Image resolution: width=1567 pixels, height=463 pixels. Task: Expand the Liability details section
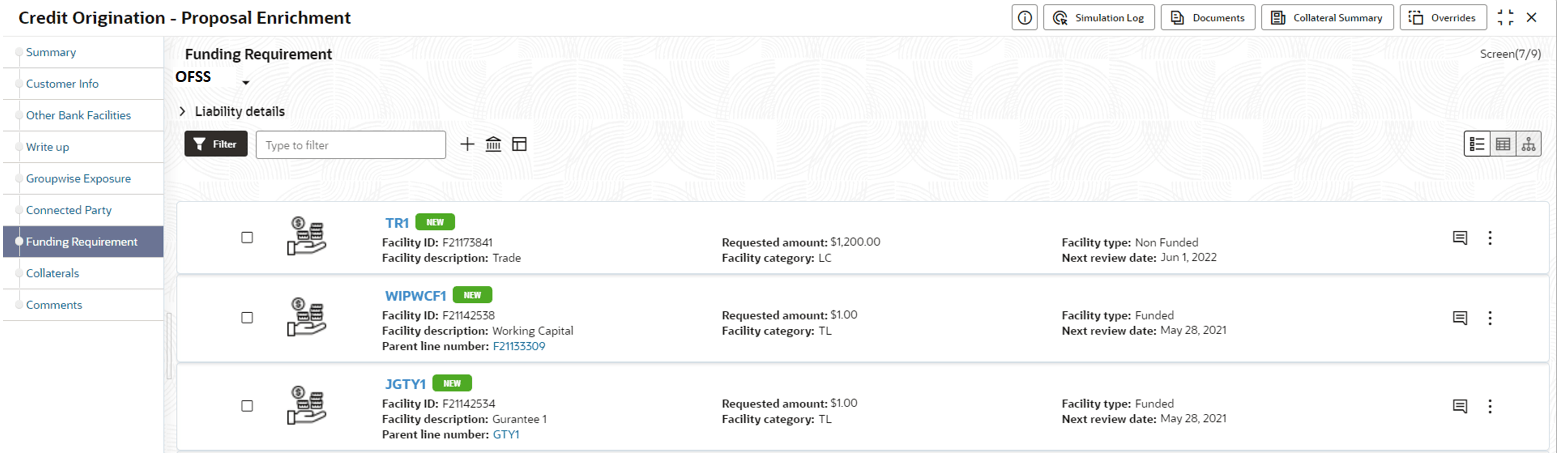[183, 111]
